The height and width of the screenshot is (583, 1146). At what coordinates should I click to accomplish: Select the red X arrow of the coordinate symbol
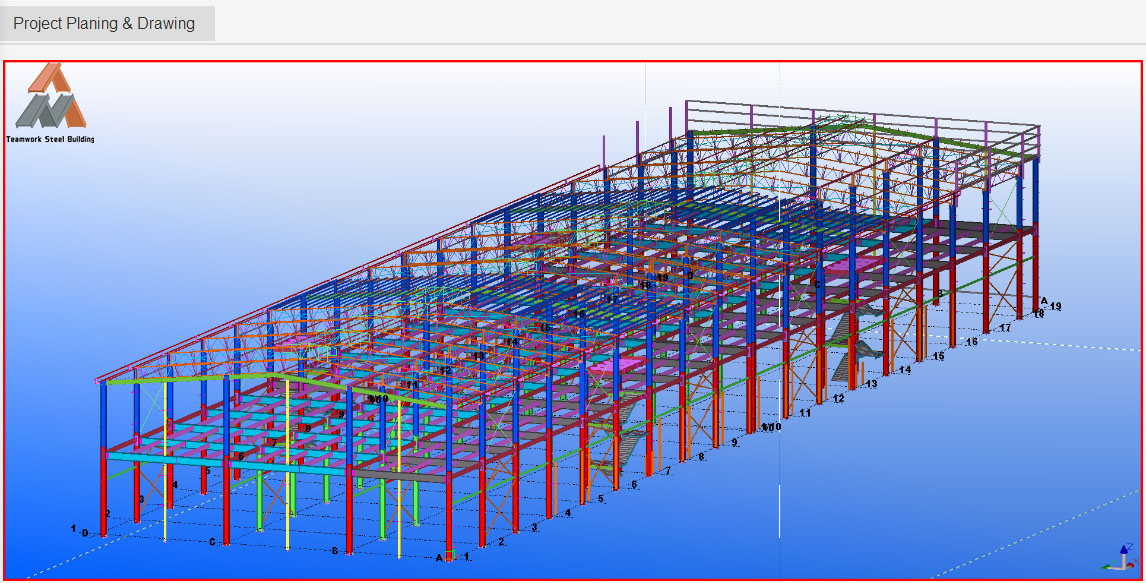(1130, 564)
